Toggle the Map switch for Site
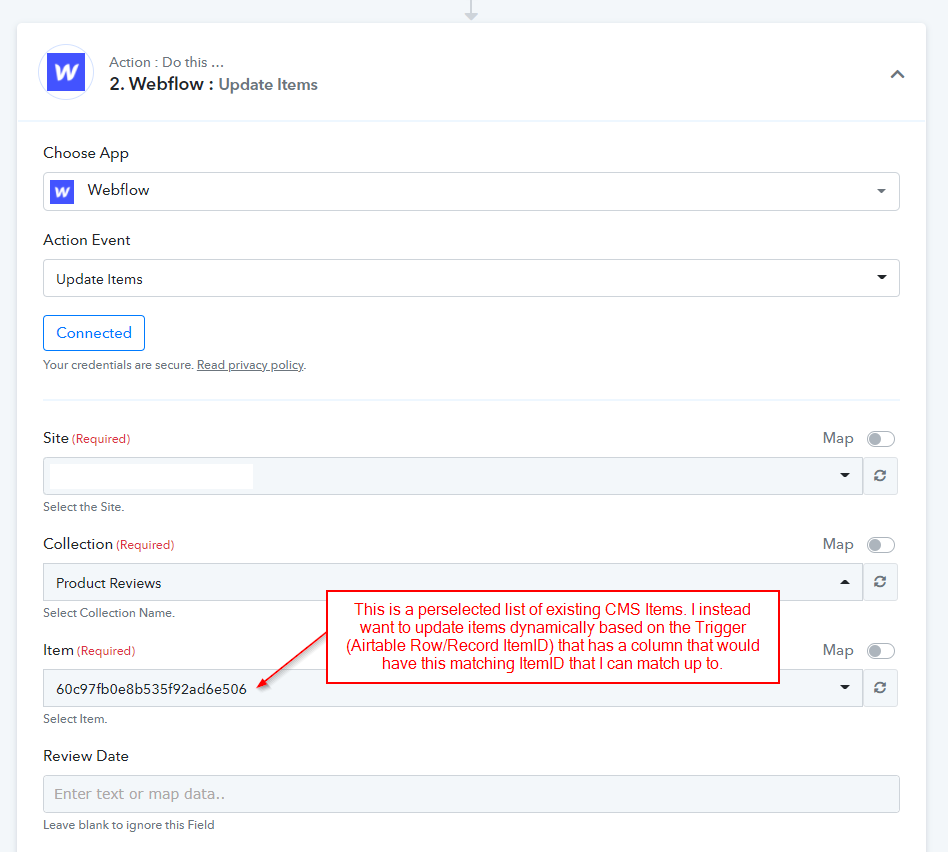Image resolution: width=948 pixels, height=852 pixels. [x=880, y=438]
